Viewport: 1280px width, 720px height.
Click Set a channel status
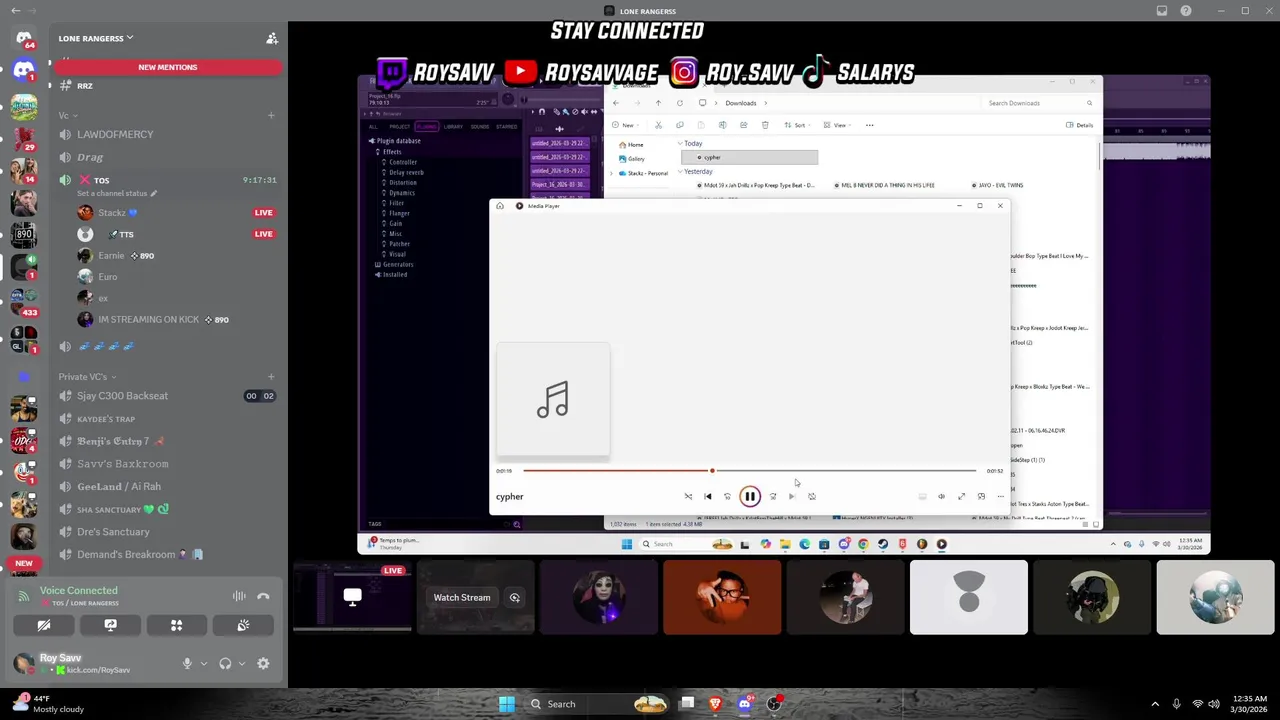click(x=117, y=193)
